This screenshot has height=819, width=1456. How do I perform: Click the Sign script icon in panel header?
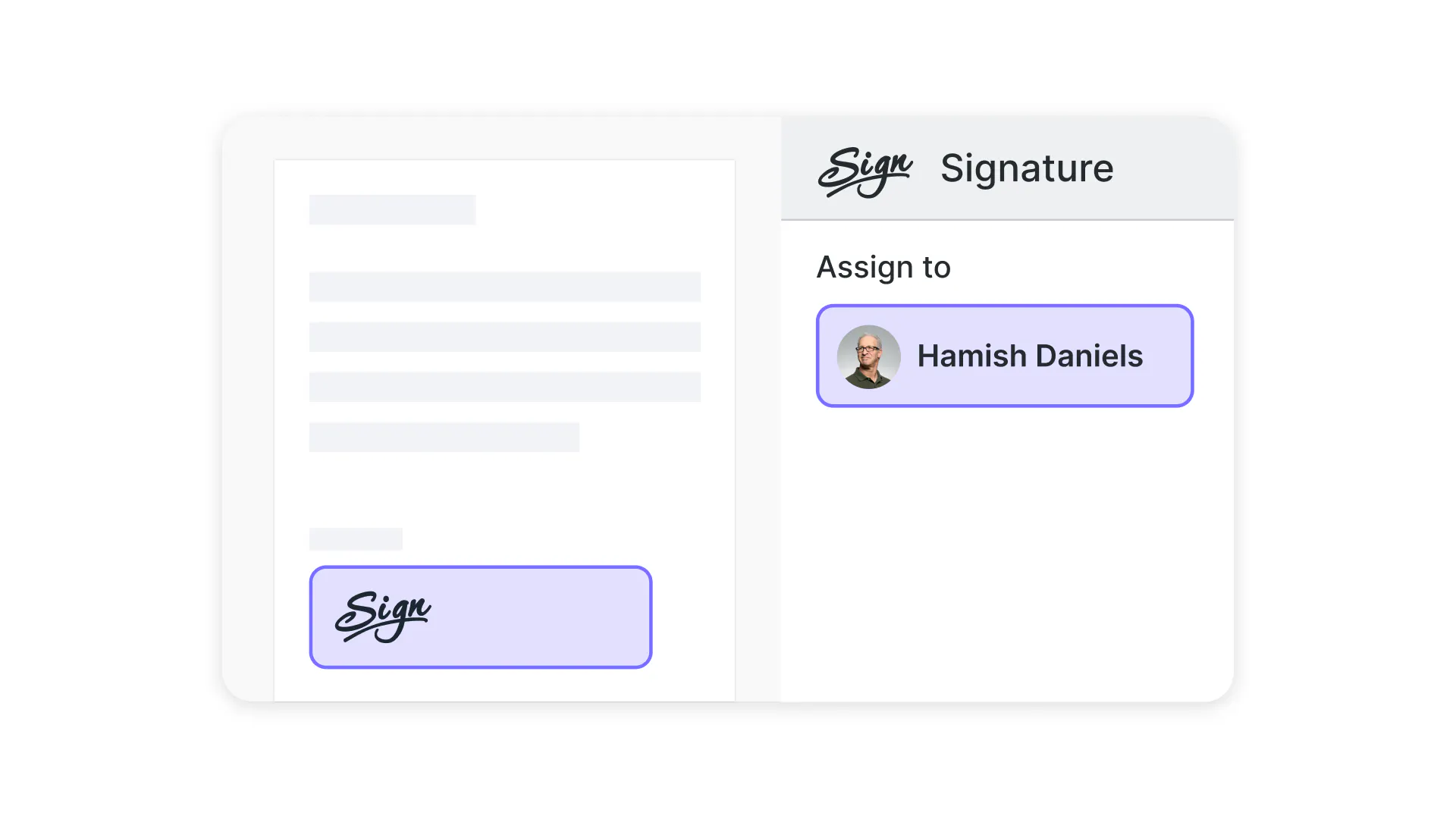tap(865, 171)
